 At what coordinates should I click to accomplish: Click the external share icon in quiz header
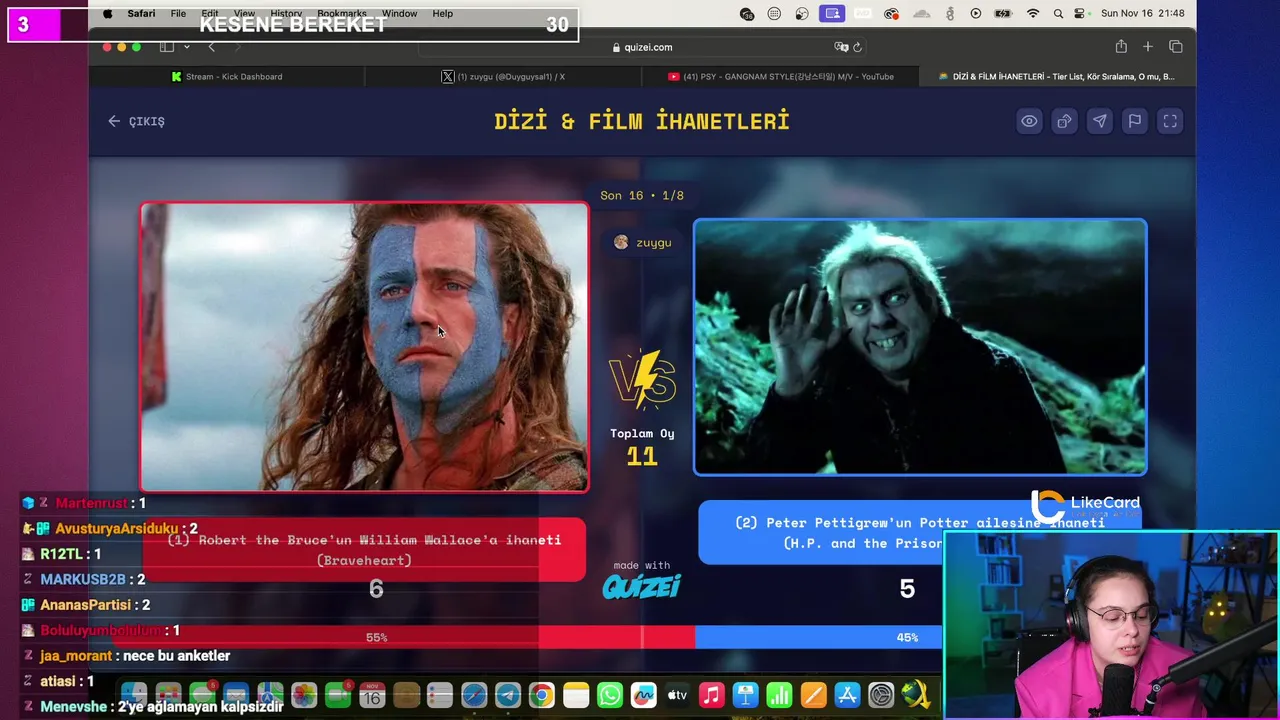tap(1064, 121)
